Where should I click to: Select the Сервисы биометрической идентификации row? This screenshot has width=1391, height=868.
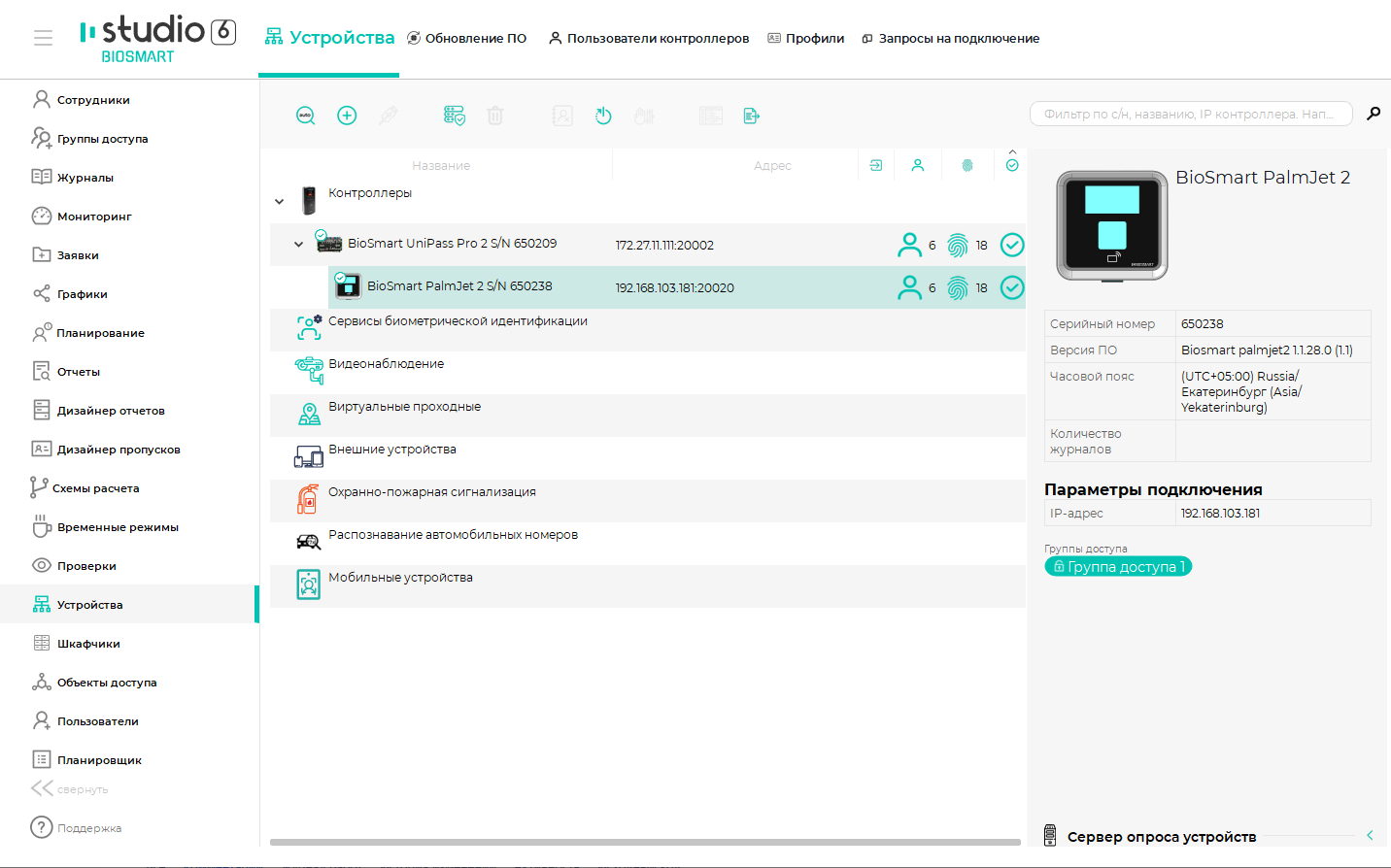point(648,330)
